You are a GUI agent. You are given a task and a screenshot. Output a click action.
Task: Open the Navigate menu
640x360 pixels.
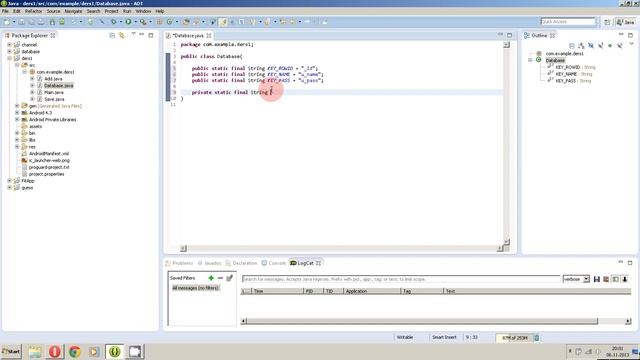pyautogui.click(x=73, y=11)
